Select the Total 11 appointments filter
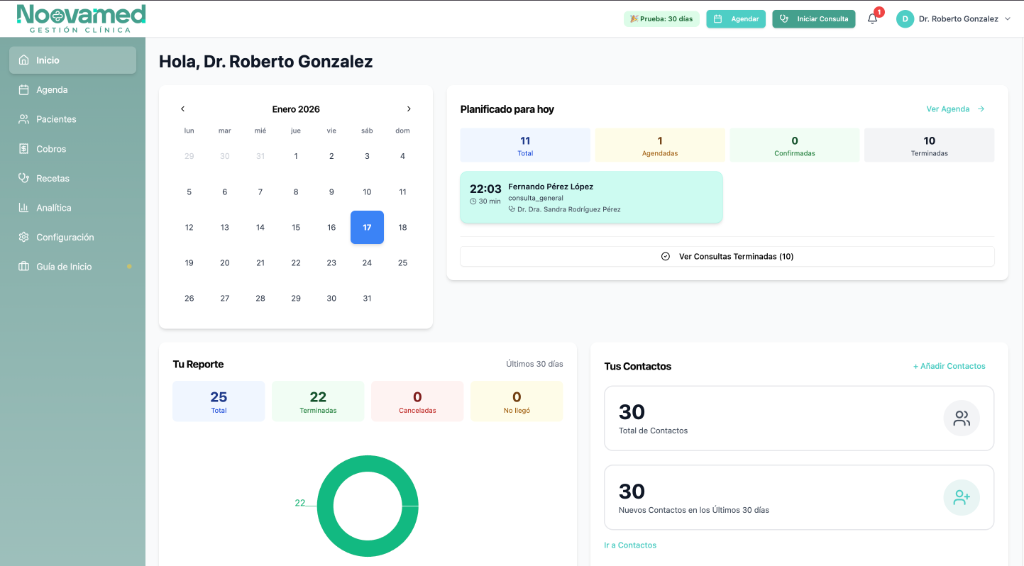This screenshot has height=566, width=1024. click(525, 145)
